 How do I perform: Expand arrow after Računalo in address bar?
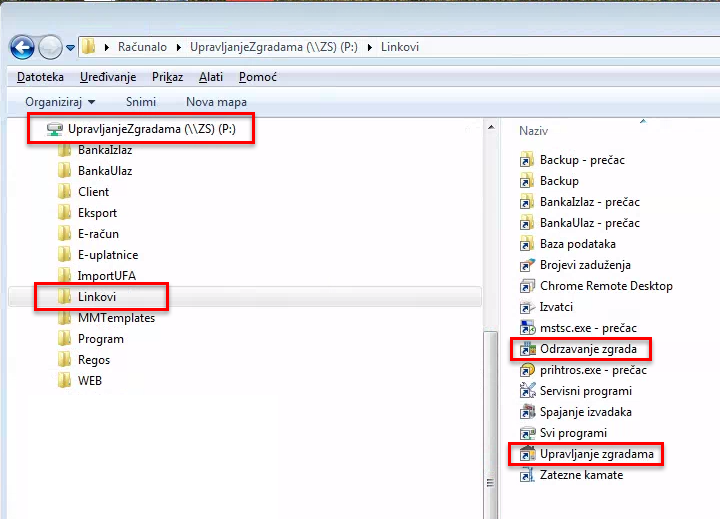(179, 47)
